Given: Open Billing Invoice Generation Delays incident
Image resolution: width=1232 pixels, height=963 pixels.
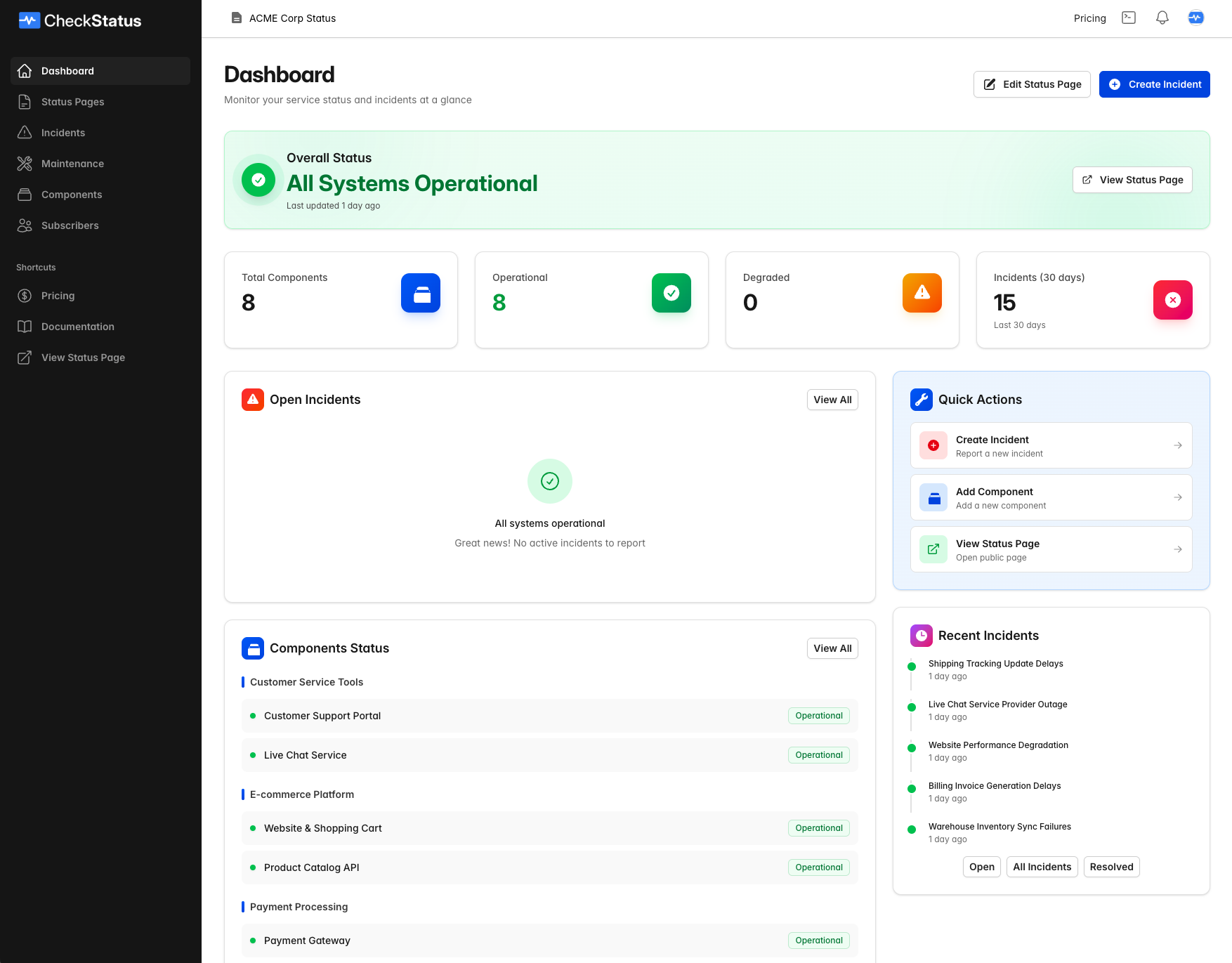Looking at the screenshot, I should [995, 786].
